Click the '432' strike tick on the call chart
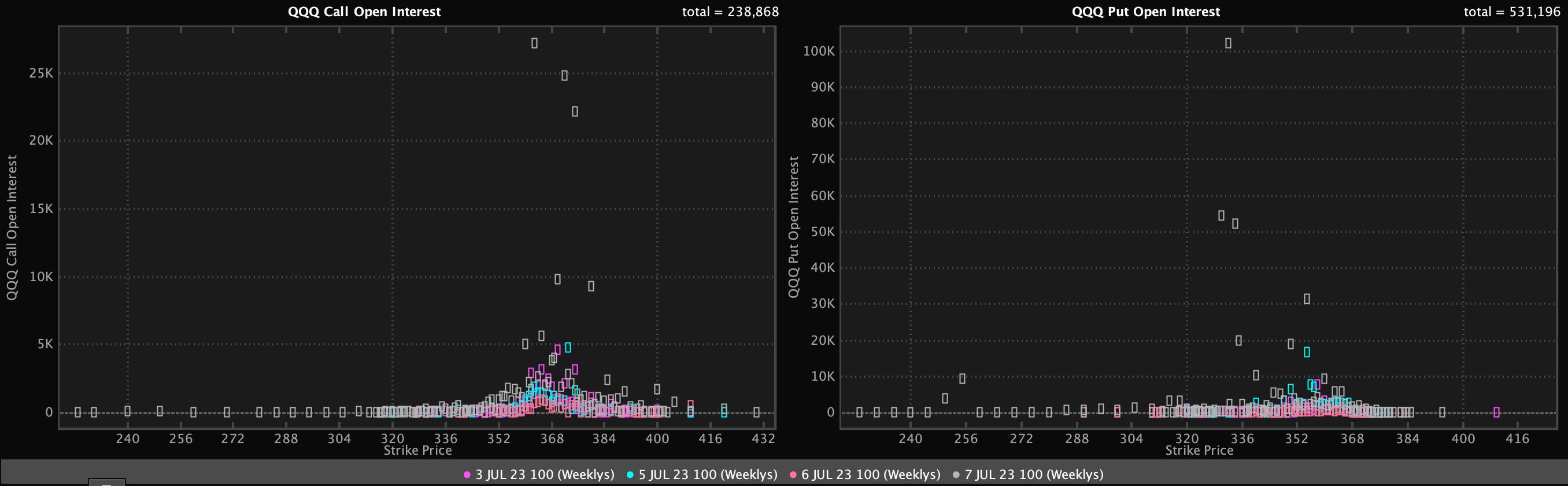The height and width of the screenshot is (486, 1568). point(763,439)
